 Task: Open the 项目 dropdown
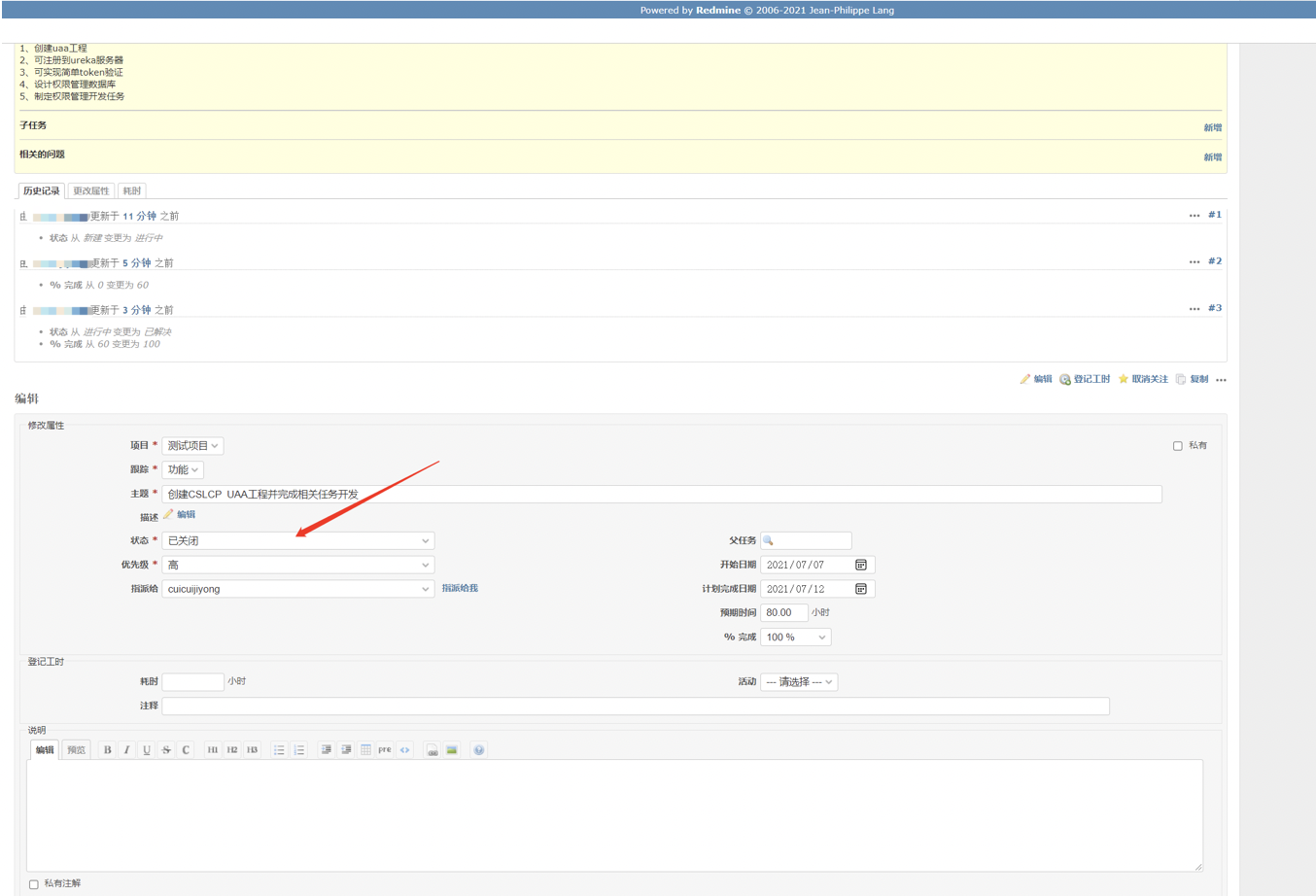pos(192,446)
